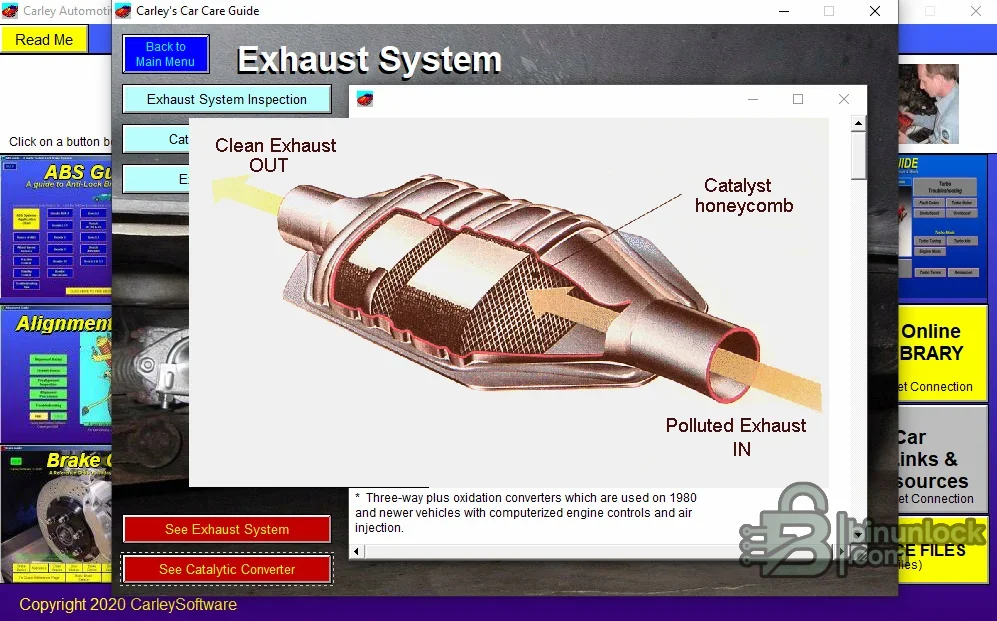Click 'Copyright 2020 CarleySoftware' text
Image resolution: width=997 pixels, height=621 pixels.
128,604
